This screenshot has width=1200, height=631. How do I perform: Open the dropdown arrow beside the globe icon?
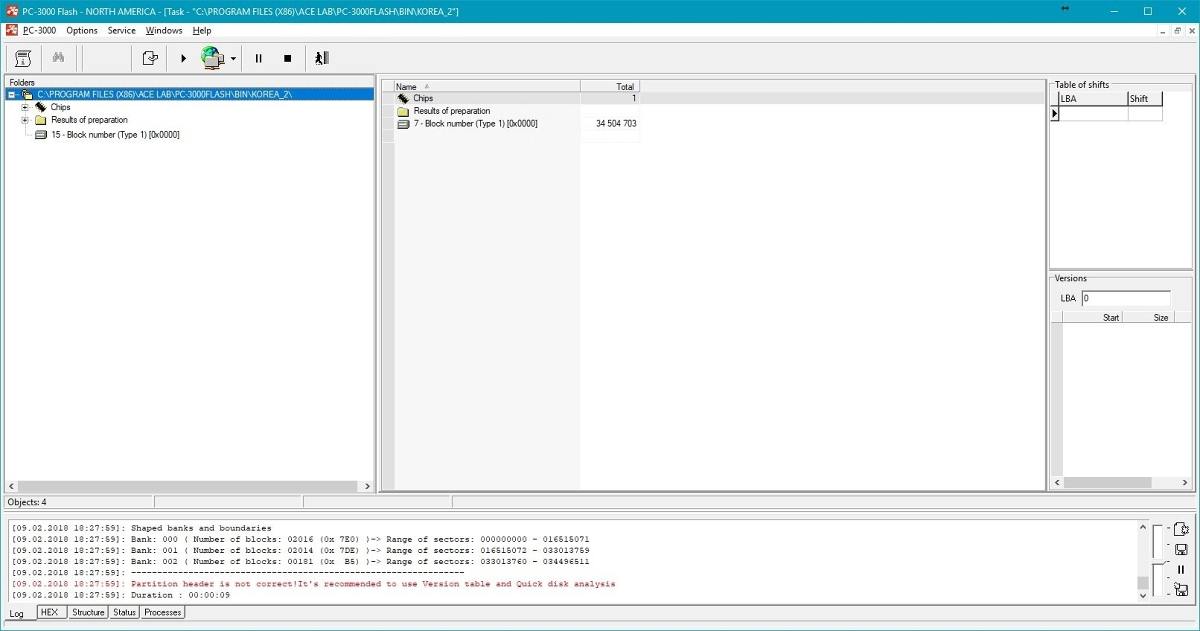tap(233, 58)
